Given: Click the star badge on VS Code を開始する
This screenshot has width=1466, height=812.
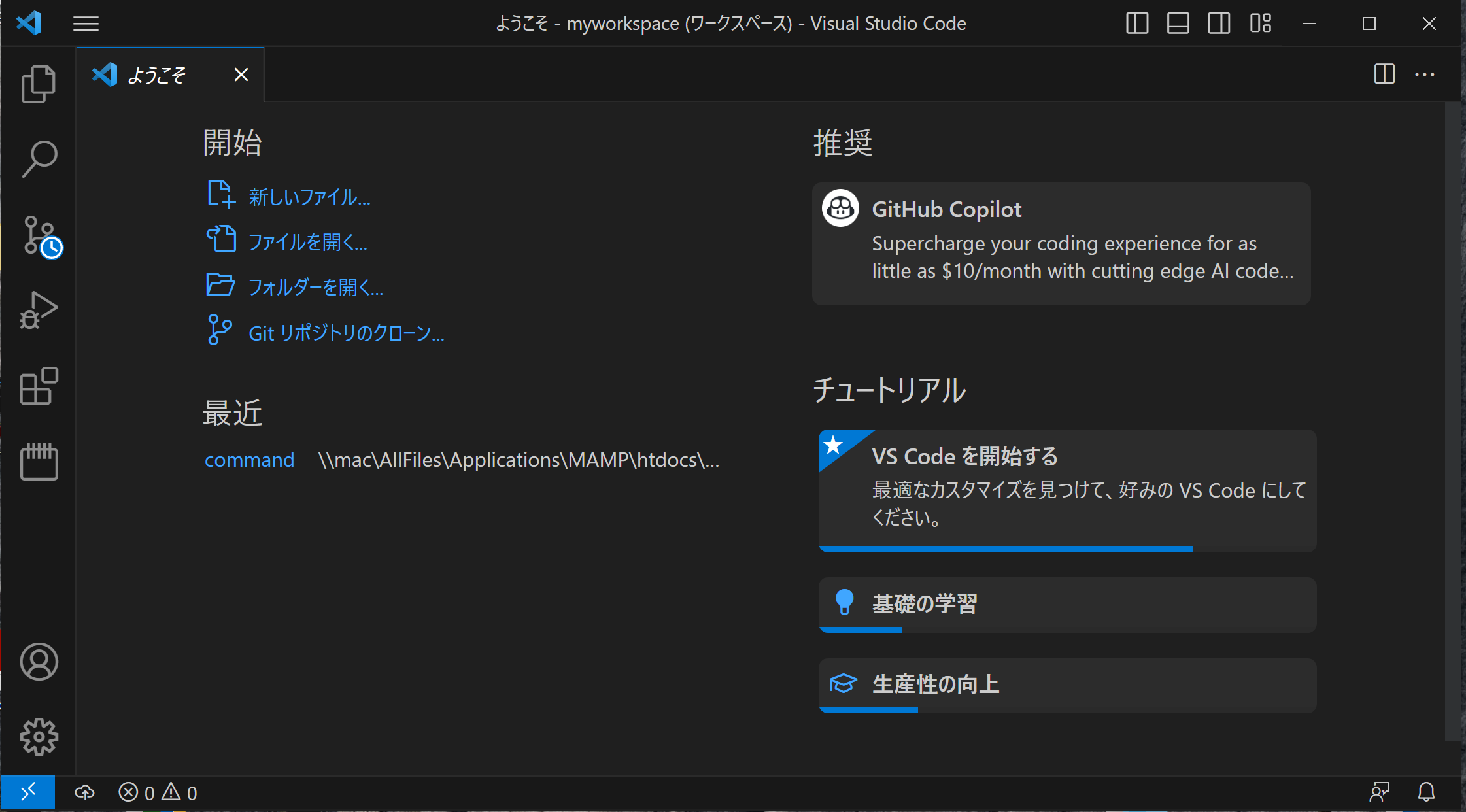Looking at the screenshot, I should (x=833, y=445).
